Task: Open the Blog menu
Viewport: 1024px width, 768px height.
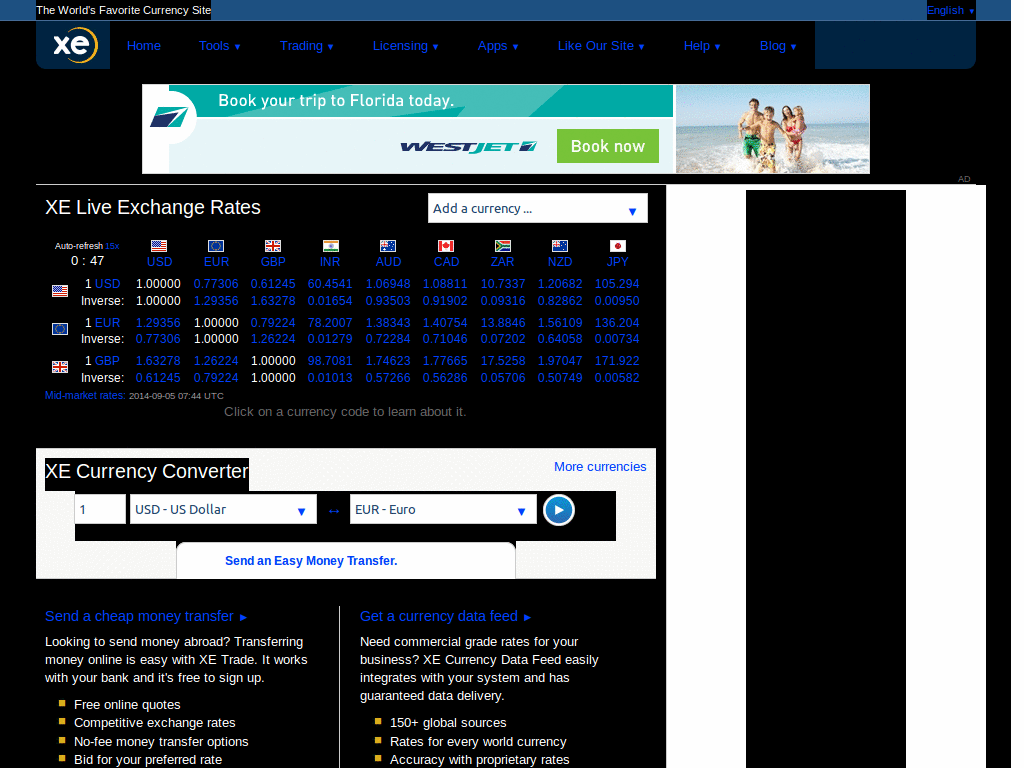Action: [x=778, y=46]
